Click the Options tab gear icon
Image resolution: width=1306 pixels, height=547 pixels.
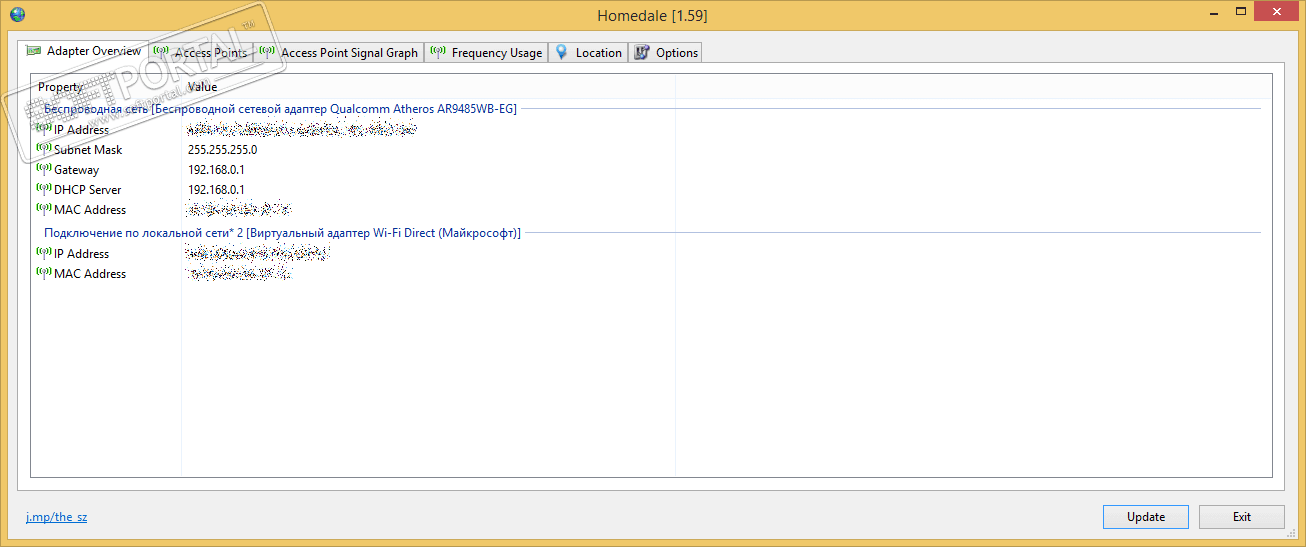[x=642, y=52]
